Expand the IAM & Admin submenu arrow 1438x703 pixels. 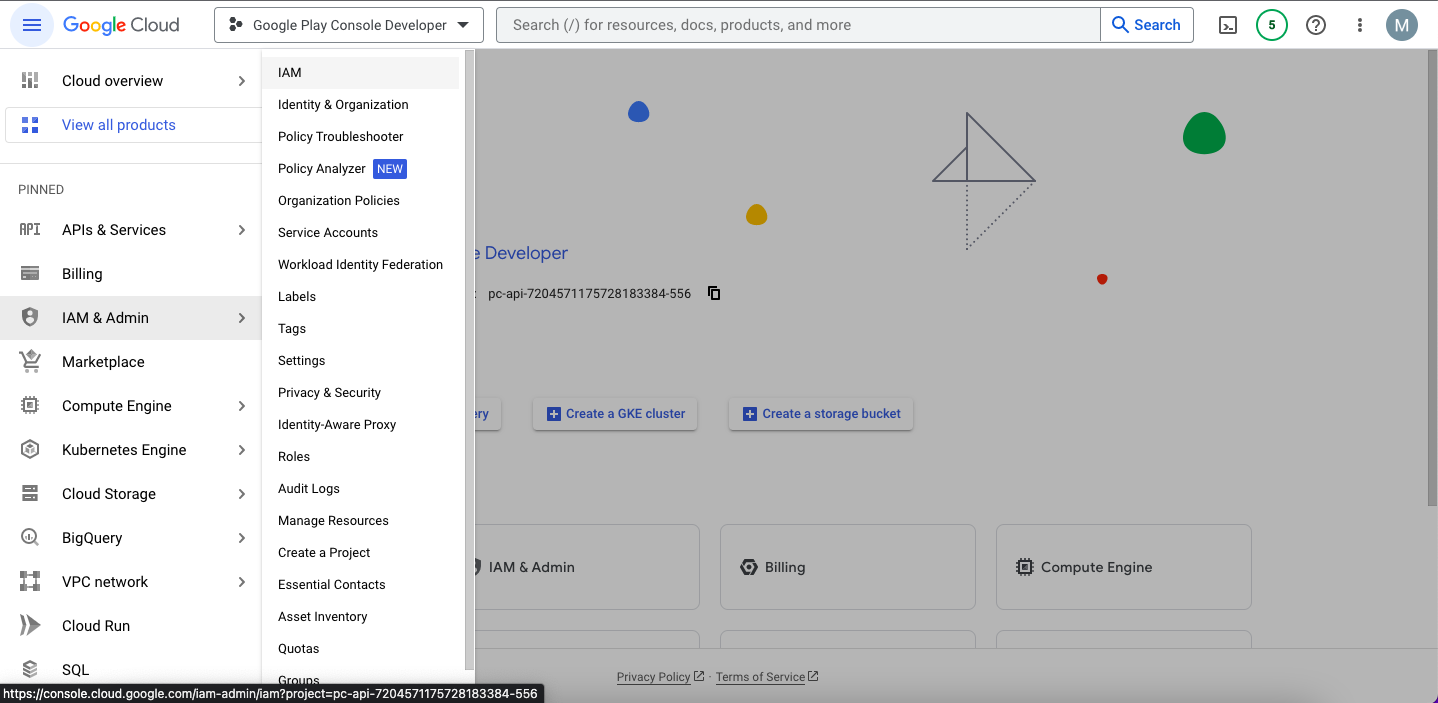[x=242, y=318]
